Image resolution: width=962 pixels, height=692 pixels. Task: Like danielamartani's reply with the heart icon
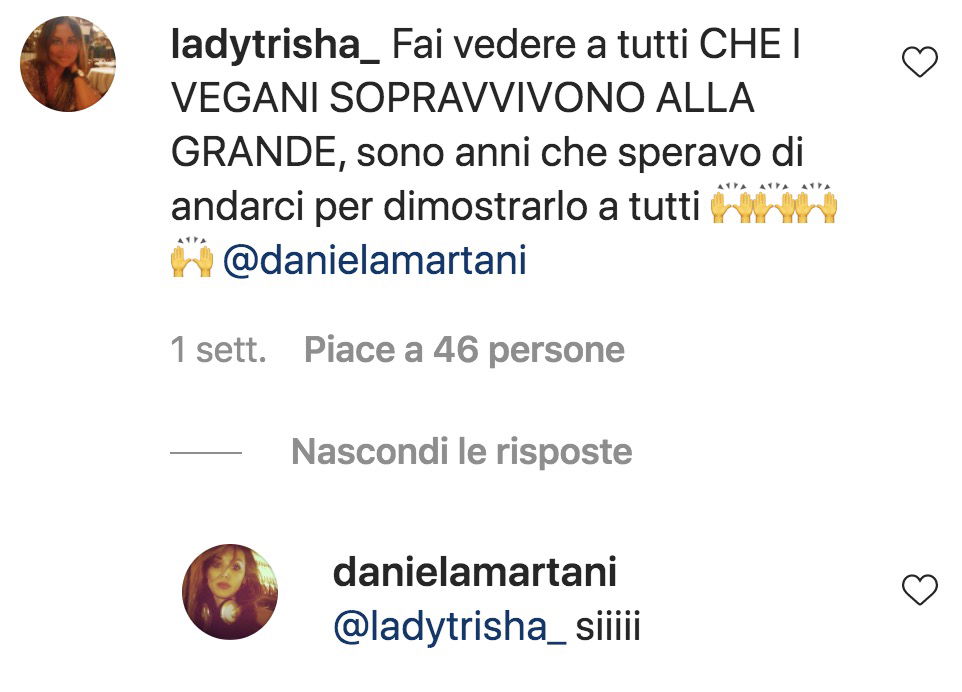[920, 589]
